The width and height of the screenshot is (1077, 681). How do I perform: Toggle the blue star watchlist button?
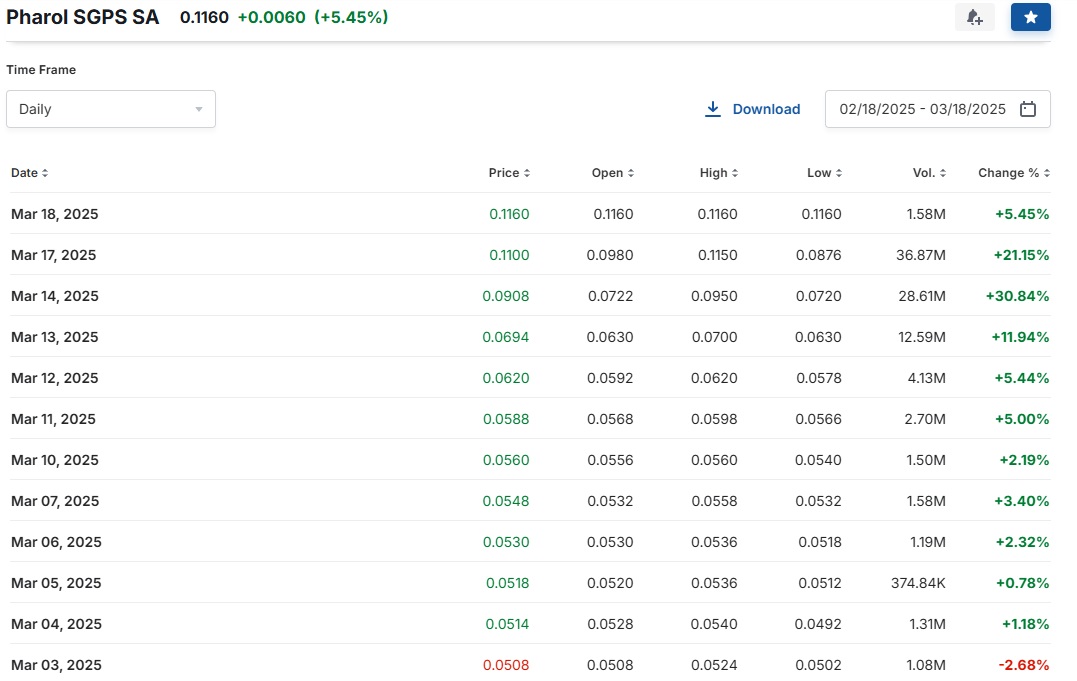[x=1030, y=17]
